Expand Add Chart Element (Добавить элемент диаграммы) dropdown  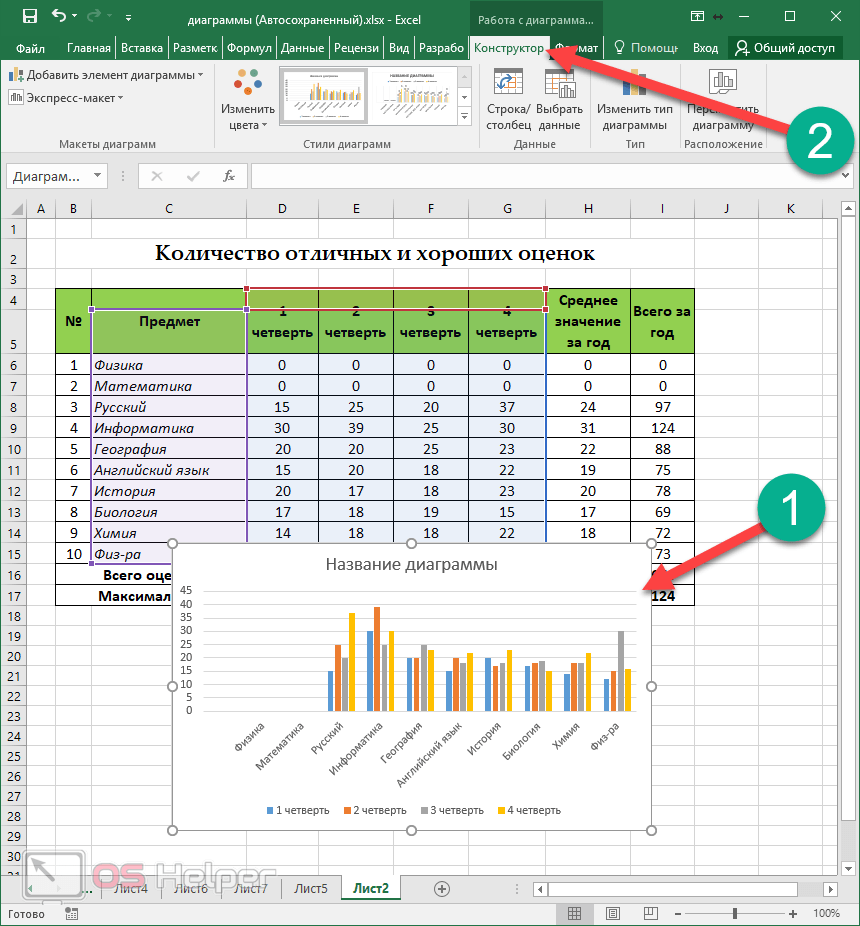pos(107,75)
